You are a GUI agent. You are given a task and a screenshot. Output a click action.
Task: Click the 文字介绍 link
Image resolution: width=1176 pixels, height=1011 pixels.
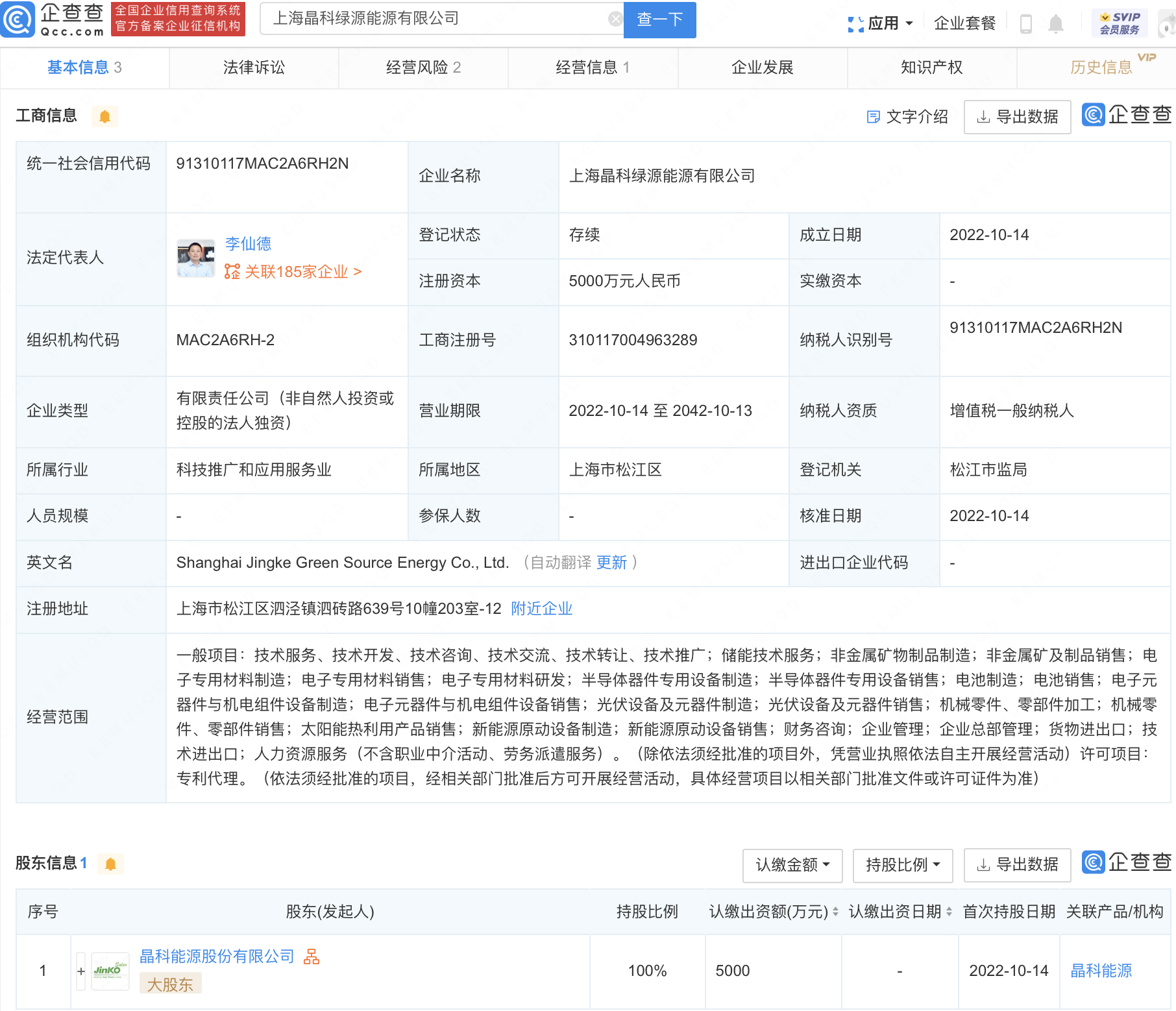[x=907, y=117]
